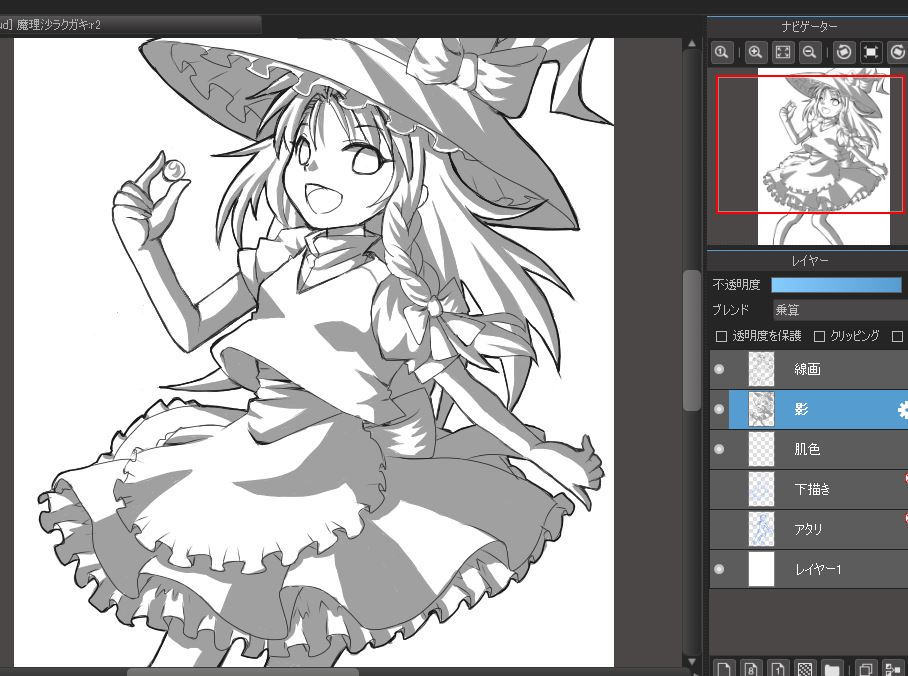Screen dimensions: 908x676
Task: Fit canvas to window in Navigator
Action: point(782,52)
